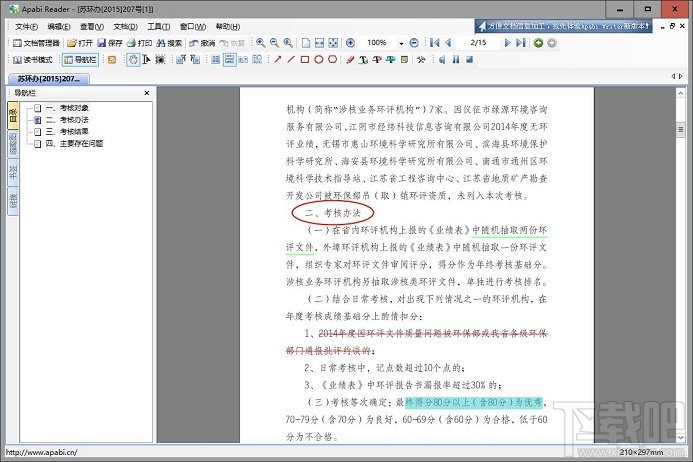
Task: Select the strikethrough text annotation tool
Action: 377,60
